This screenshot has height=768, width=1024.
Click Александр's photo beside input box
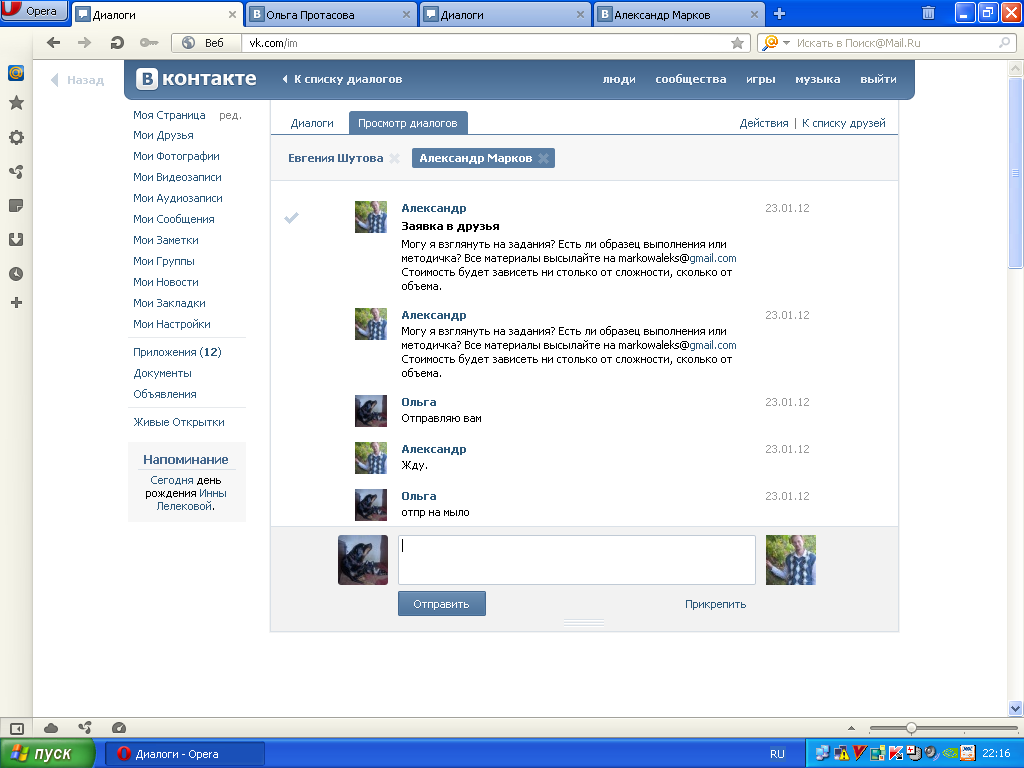pyautogui.click(x=790, y=560)
